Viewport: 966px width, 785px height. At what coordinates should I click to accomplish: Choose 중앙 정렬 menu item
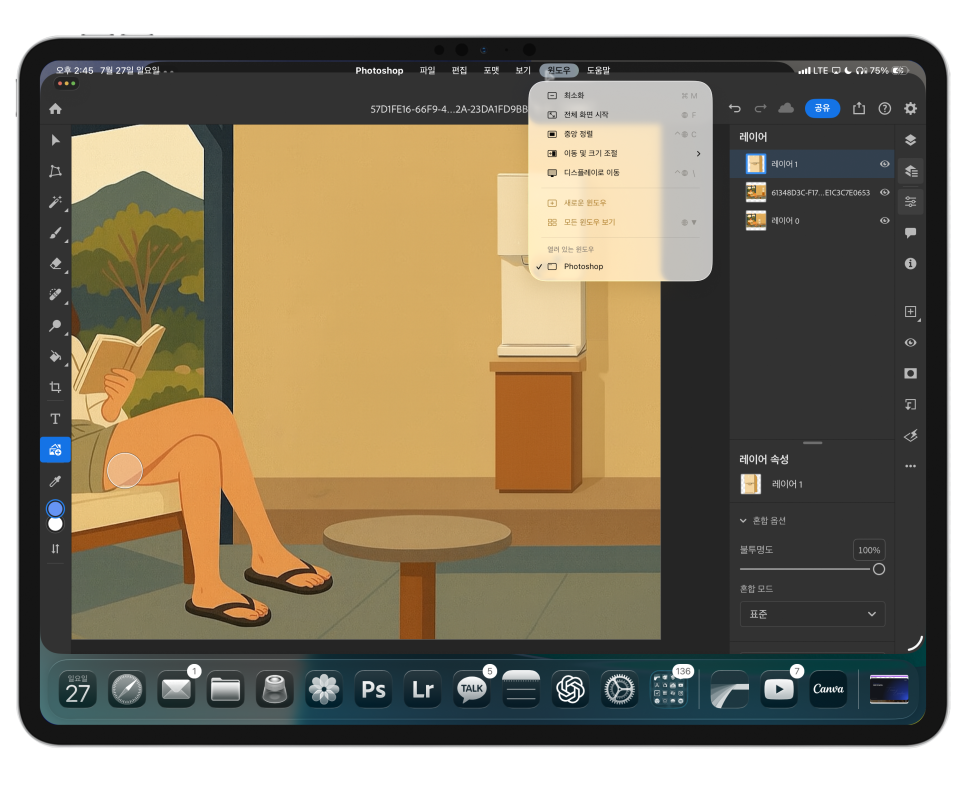click(620, 134)
